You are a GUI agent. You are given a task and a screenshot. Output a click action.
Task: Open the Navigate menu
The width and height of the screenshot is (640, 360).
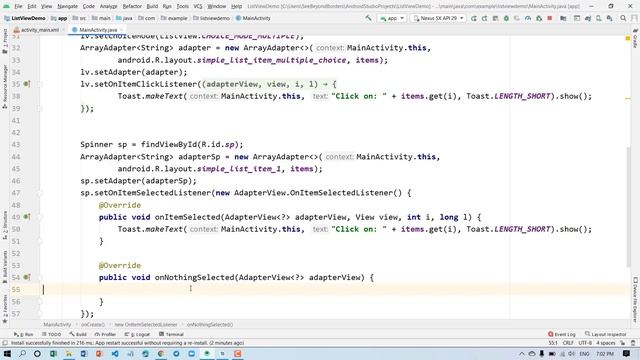(x=67, y=6)
